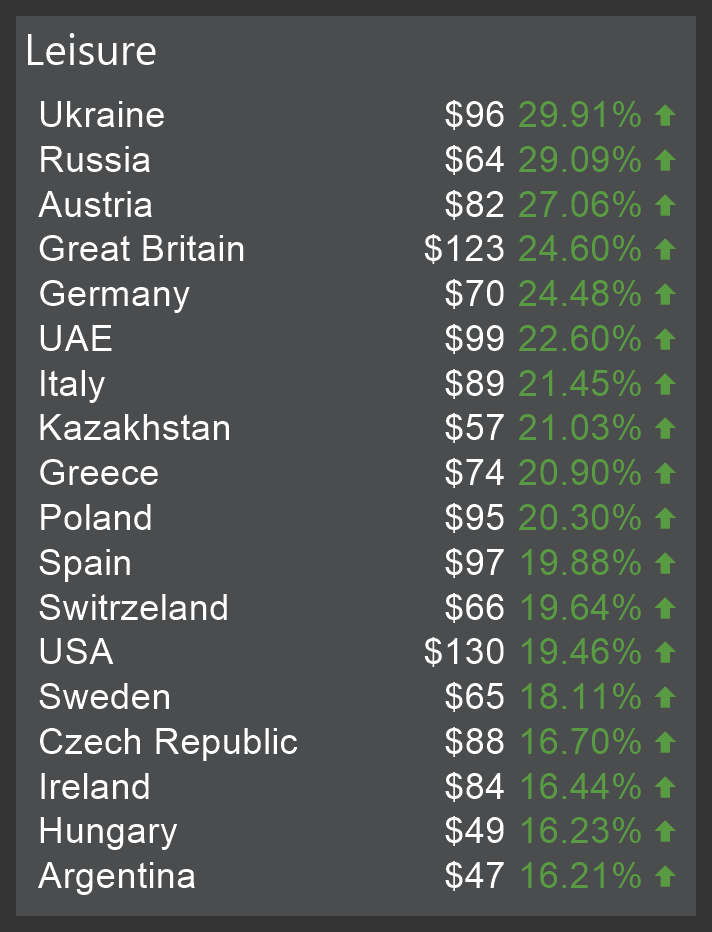This screenshot has width=712, height=932.
Task: Click the $130 amount for USA
Action: pos(464,653)
